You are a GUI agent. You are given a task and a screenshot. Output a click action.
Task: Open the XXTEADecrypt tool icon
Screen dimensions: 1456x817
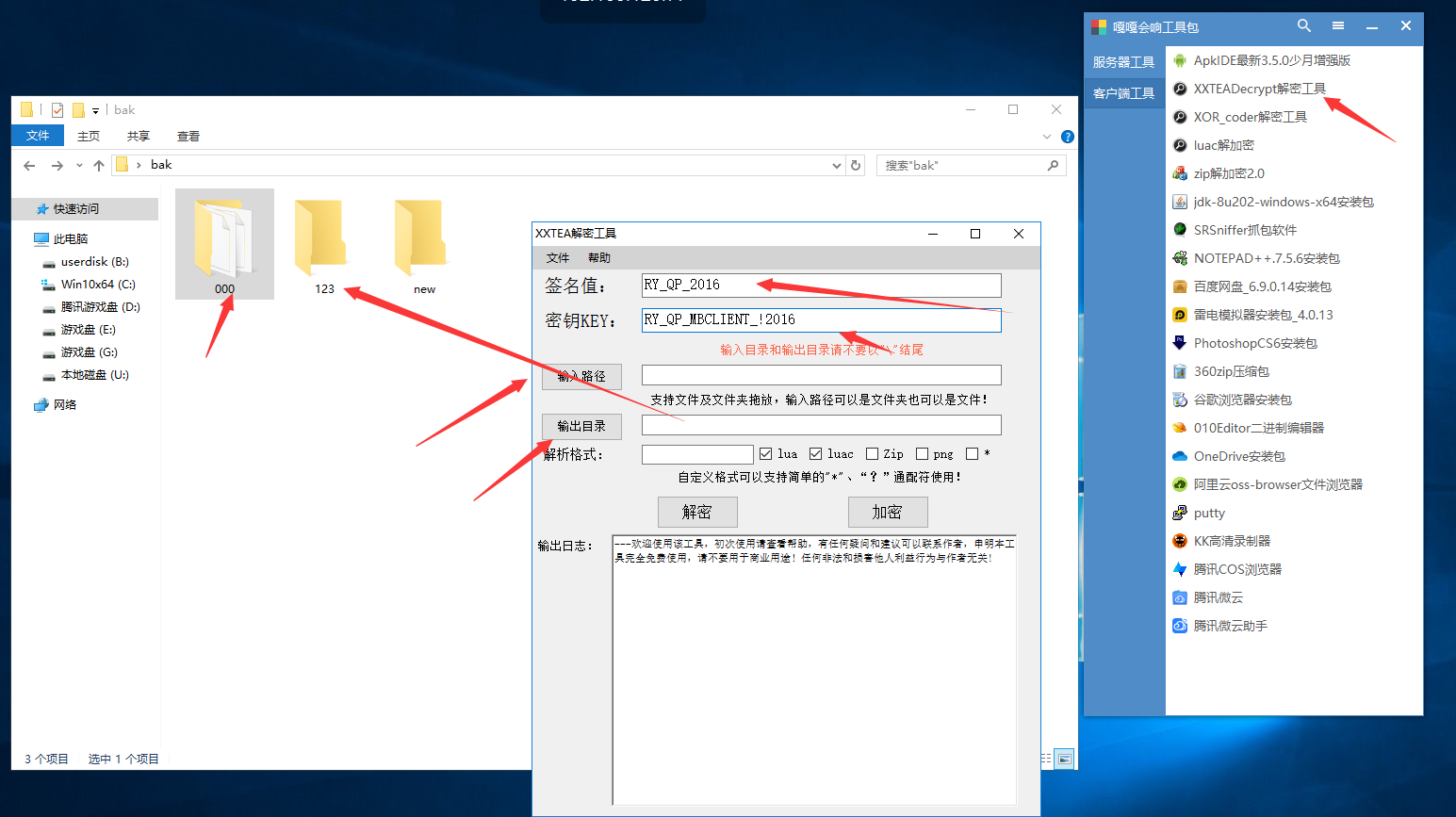(1180, 89)
